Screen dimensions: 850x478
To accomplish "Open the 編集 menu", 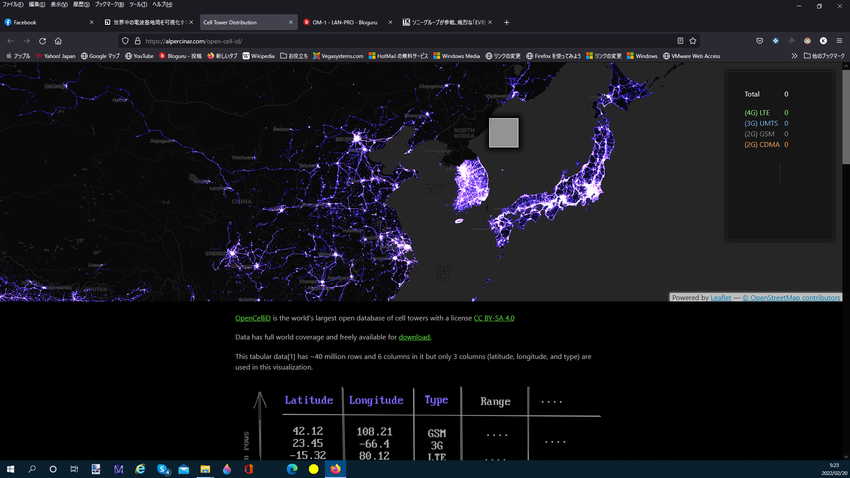I will [36, 4].
